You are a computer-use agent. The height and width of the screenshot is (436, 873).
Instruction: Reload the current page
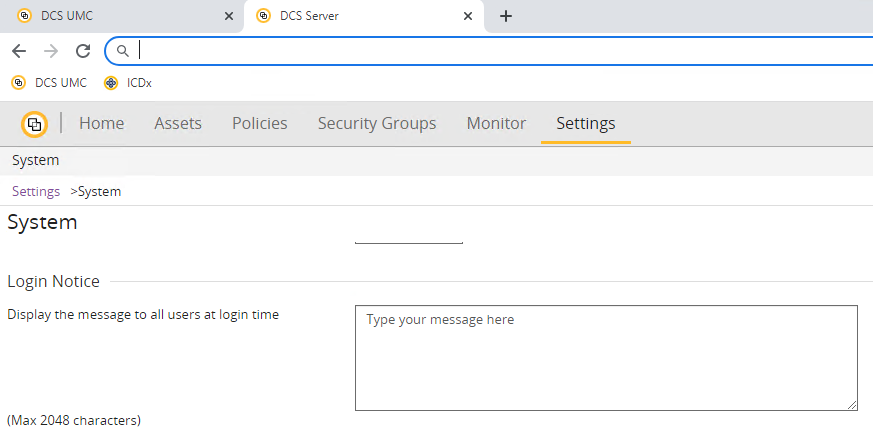pyautogui.click(x=83, y=51)
